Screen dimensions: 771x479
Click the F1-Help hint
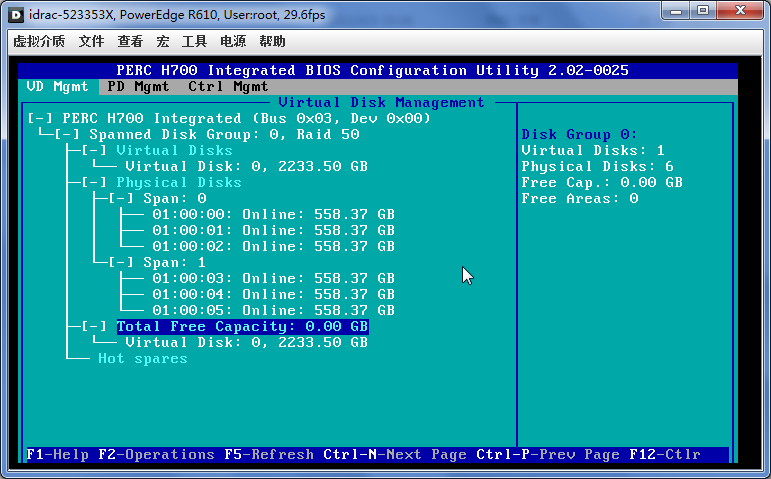58,454
